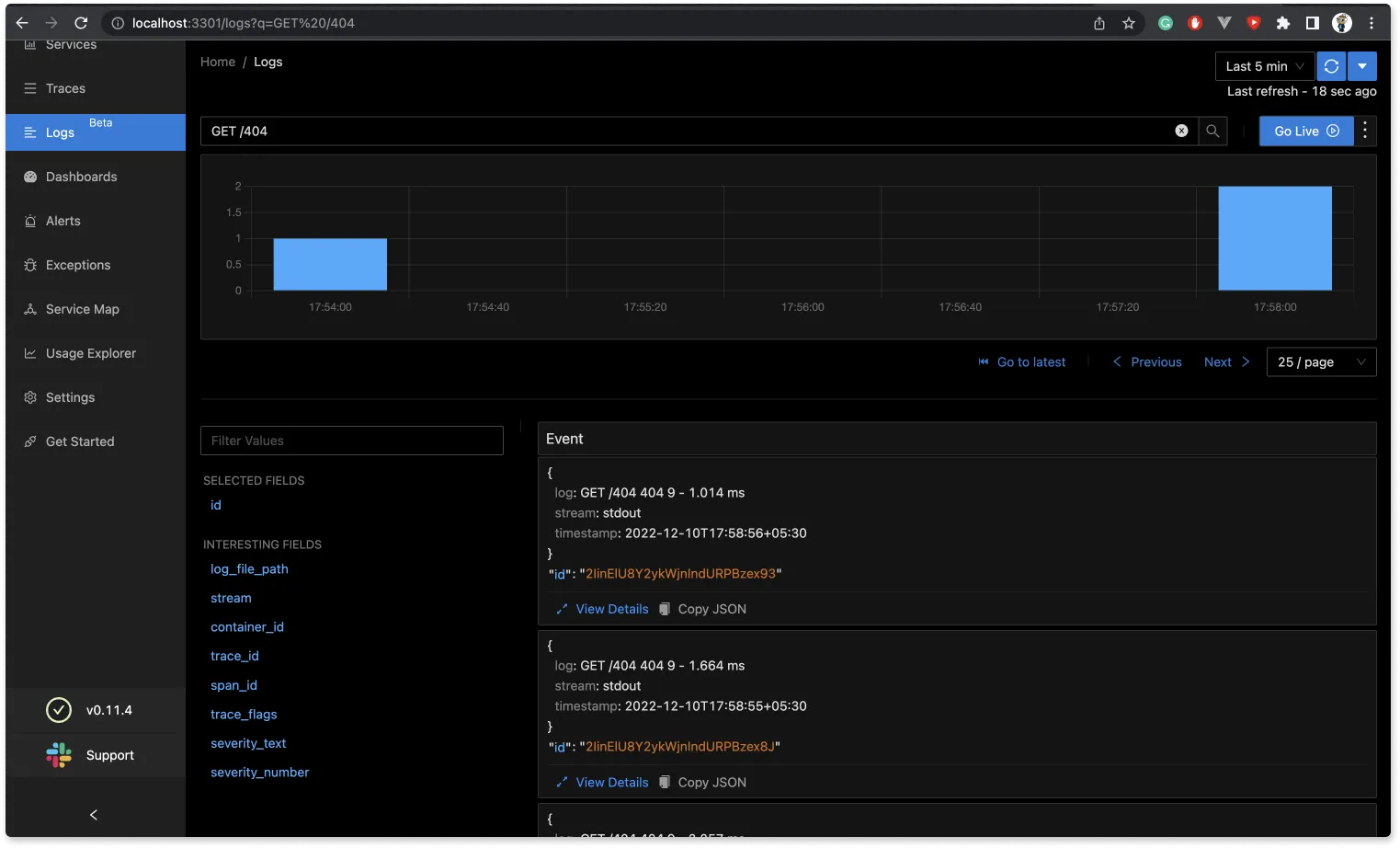This screenshot has height=848, width=1400.
Task: Collapse the sidebar with left chevron
Action: pyautogui.click(x=94, y=815)
